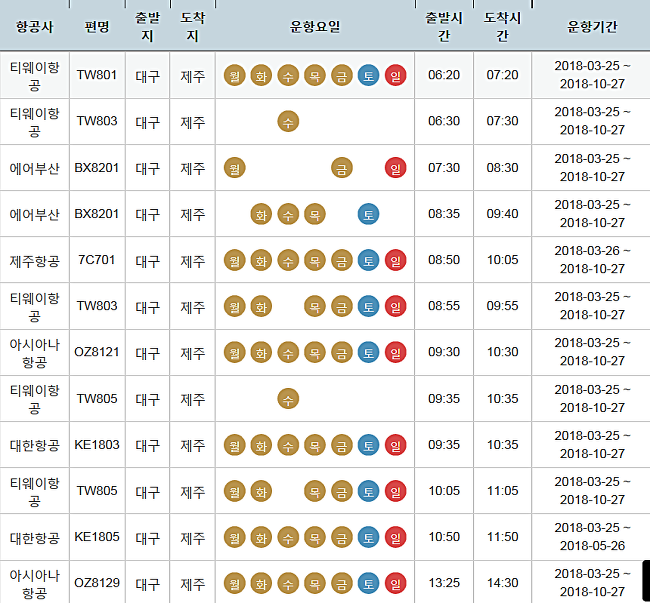Image resolution: width=650 pixels, height=603 pixels.
Task: Select the 일 badge in the 7C701 row
Action: pyautogui.click(x=395, y=260)
